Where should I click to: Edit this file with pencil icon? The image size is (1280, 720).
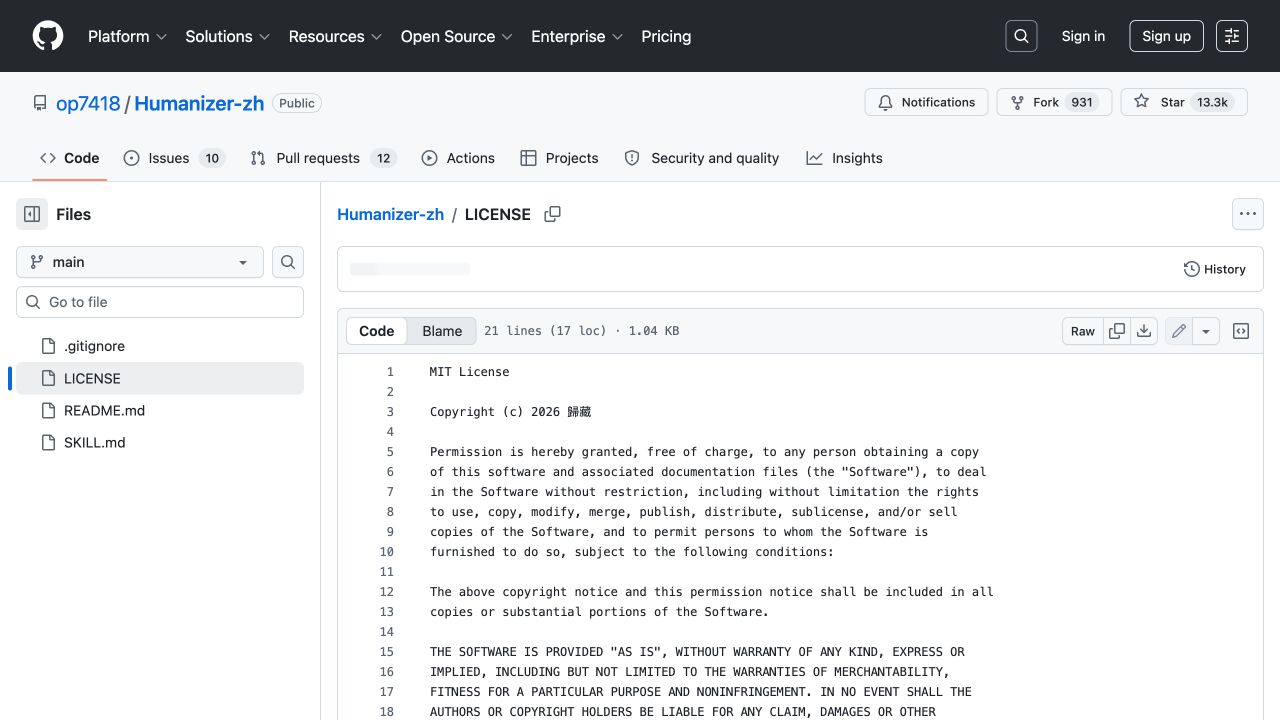pyautogui.click(x=1179, y=331)
